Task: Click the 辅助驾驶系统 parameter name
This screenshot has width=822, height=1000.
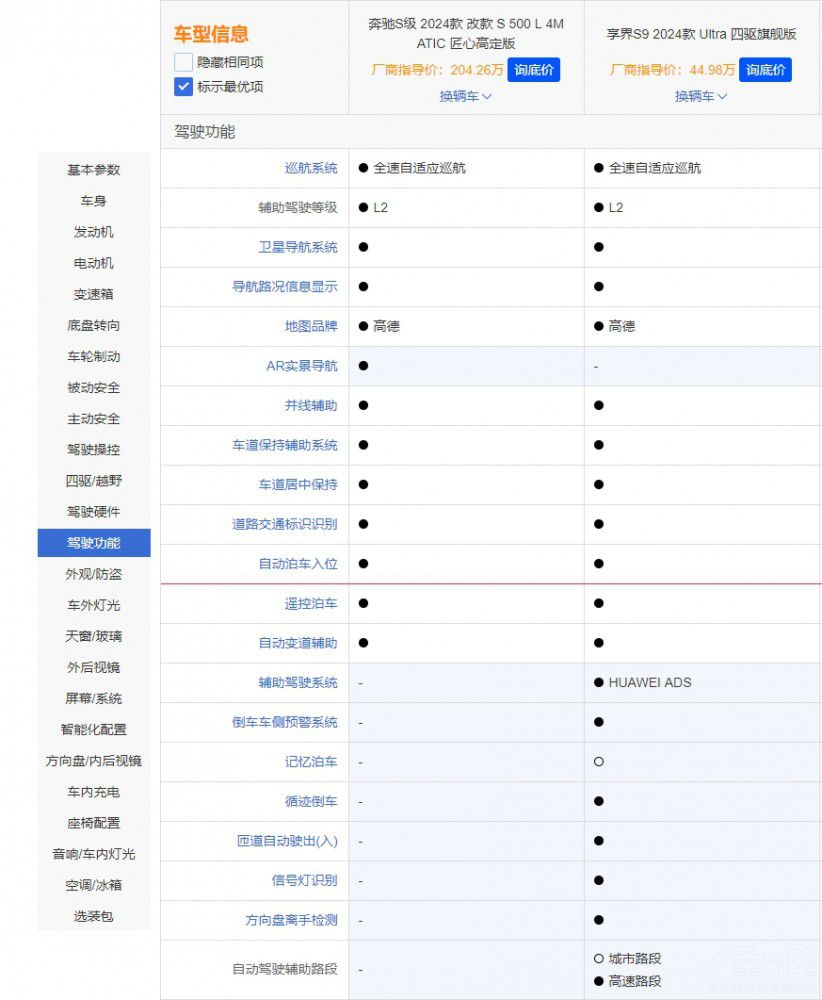Action: (x=297, y=682)
